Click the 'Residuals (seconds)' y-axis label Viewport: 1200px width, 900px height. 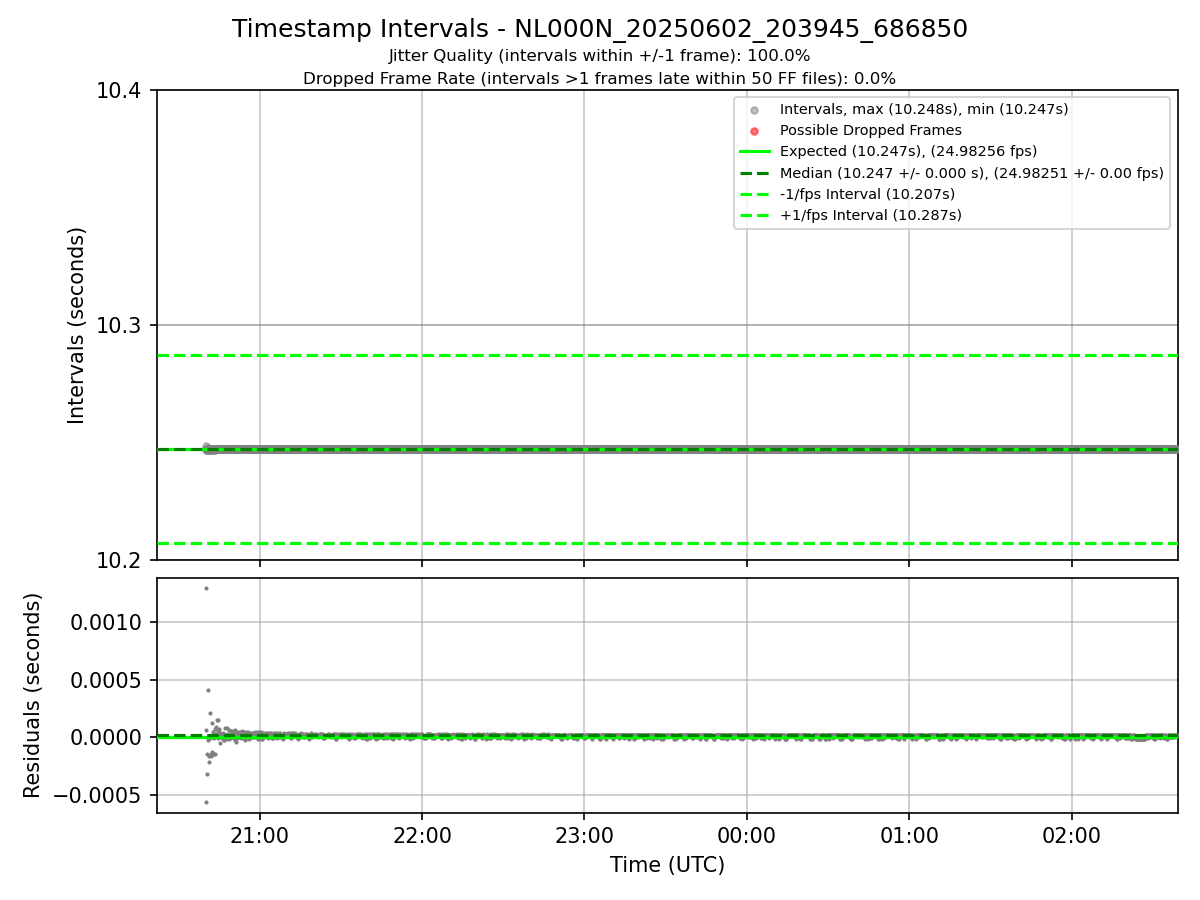pyautogui.click(x=33, y=695)
